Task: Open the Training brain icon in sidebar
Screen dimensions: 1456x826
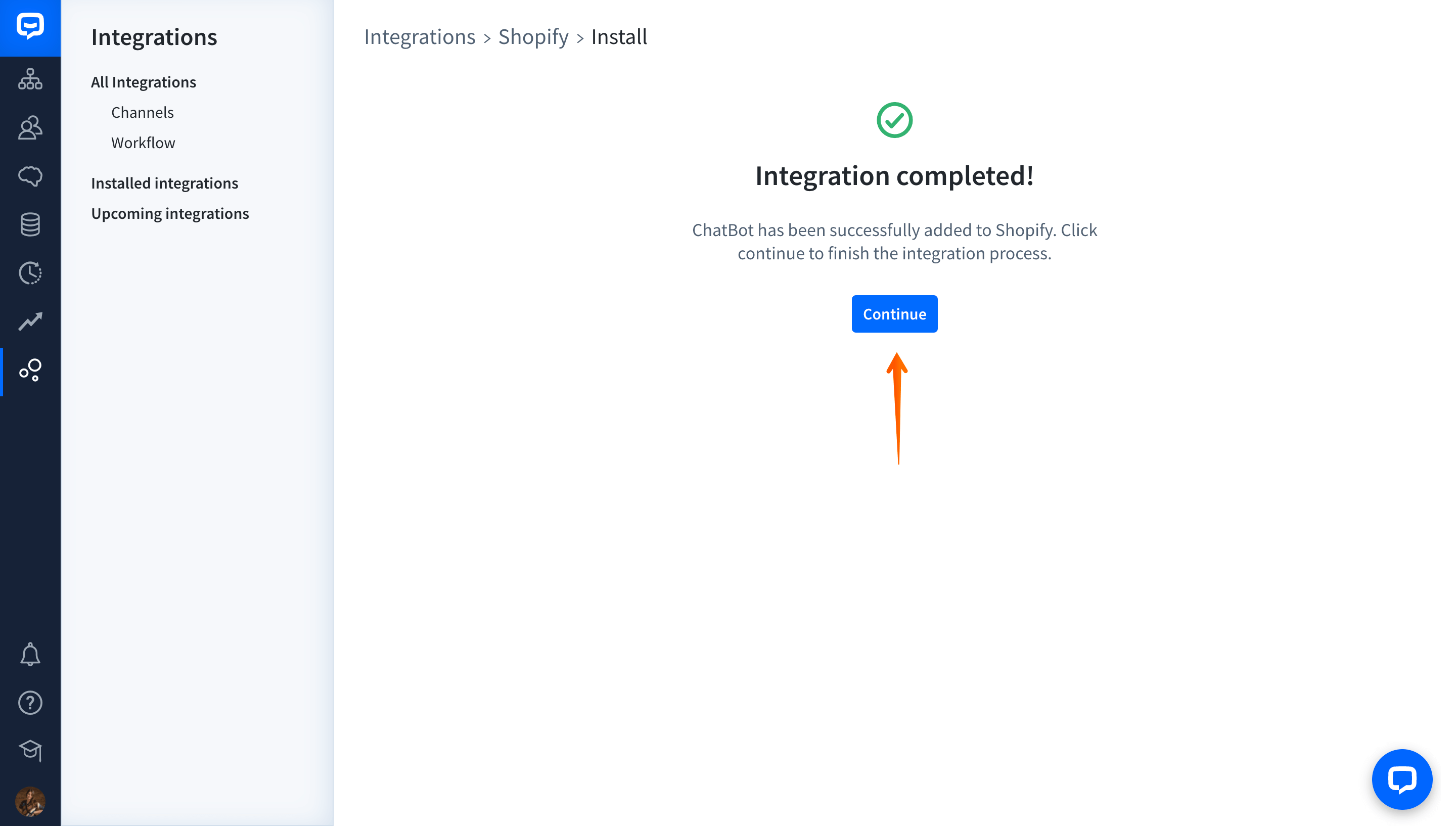Action: (x=30, y=176)
